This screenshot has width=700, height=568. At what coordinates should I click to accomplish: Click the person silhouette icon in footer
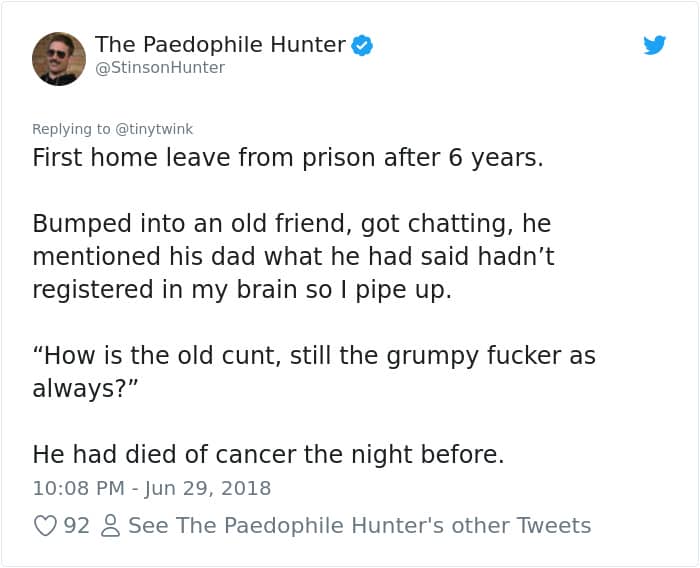pos(111,525)
